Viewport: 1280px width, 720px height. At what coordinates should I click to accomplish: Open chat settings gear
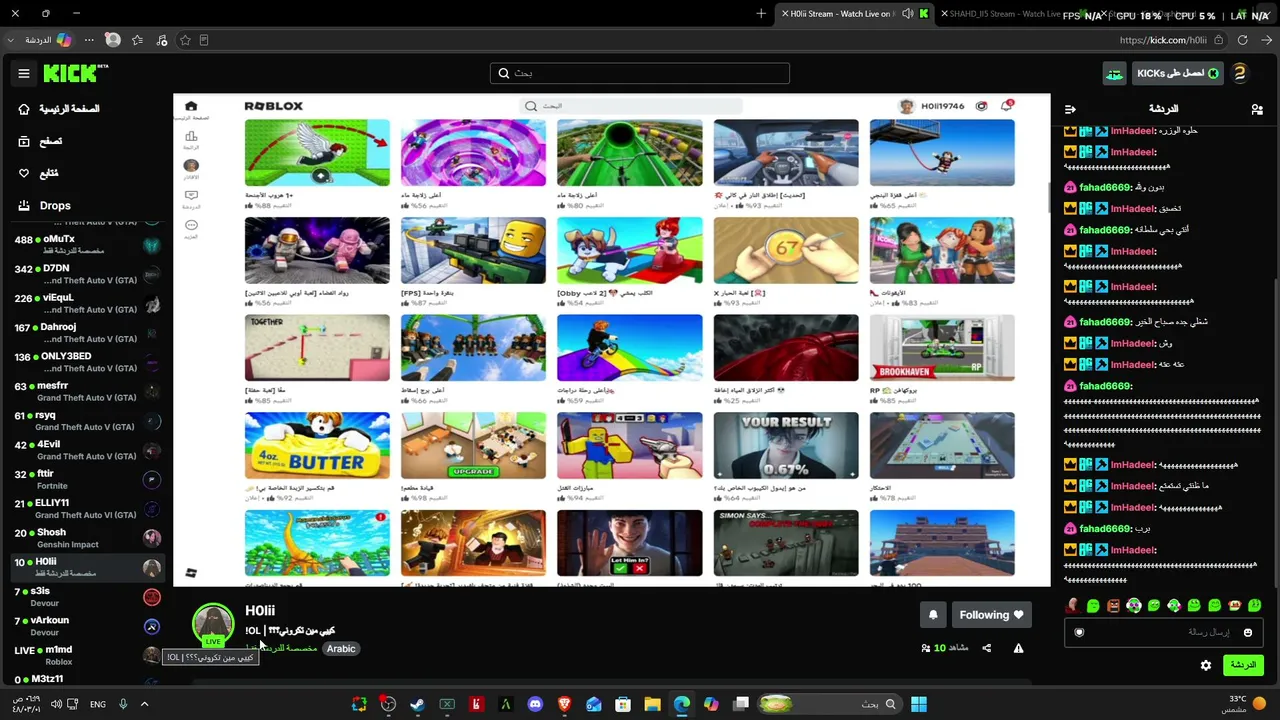(1206, 665)
